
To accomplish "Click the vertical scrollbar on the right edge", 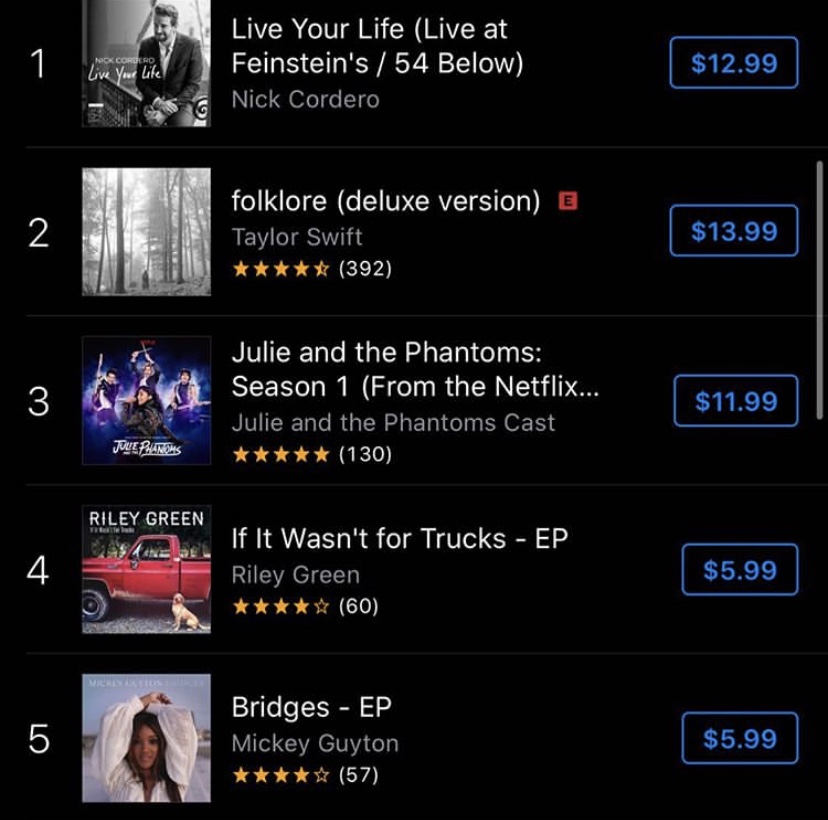I will tap(820, 260).
